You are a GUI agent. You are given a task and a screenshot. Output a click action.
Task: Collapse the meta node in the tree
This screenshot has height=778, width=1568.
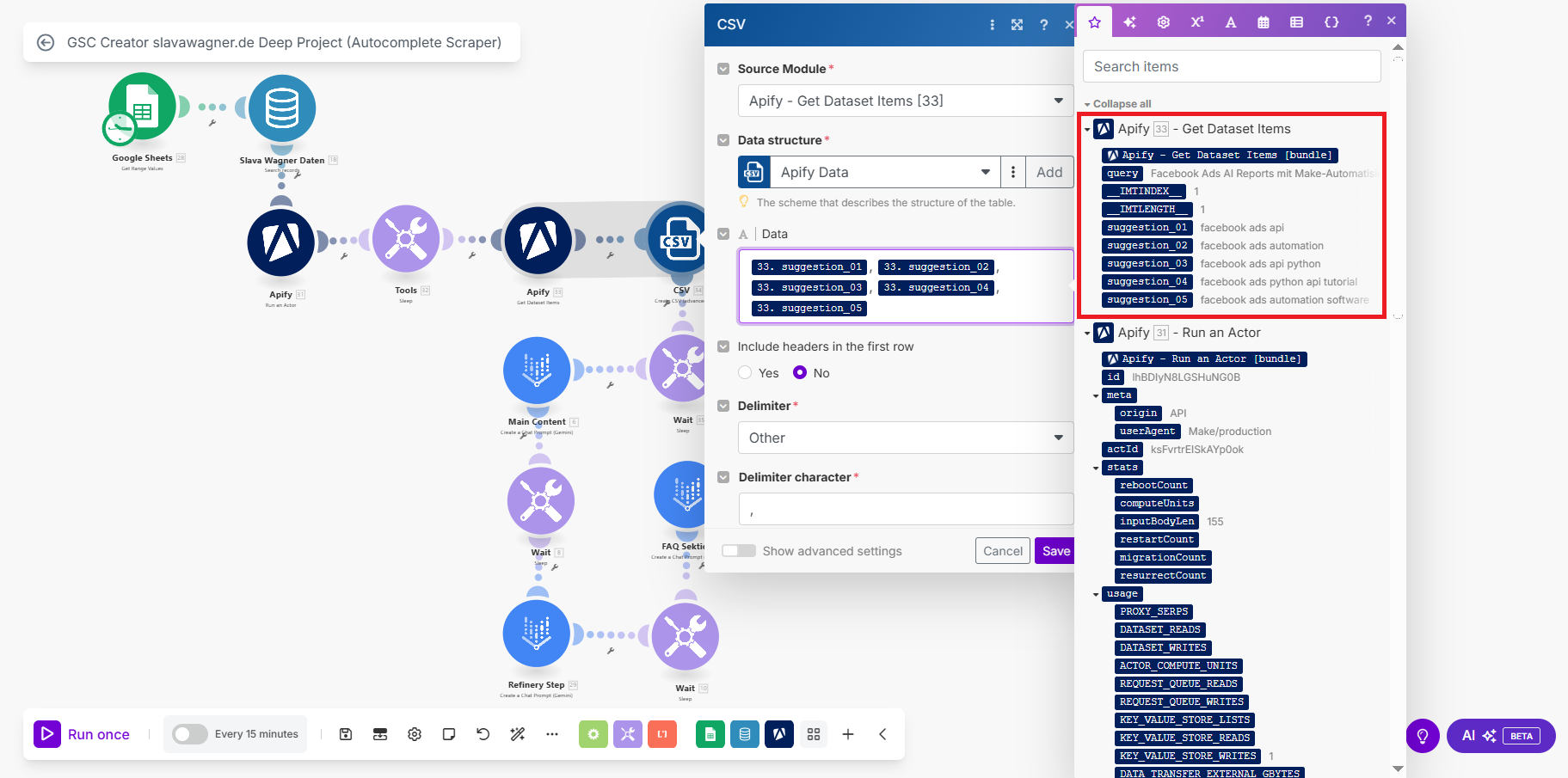tap(1096, 396)
